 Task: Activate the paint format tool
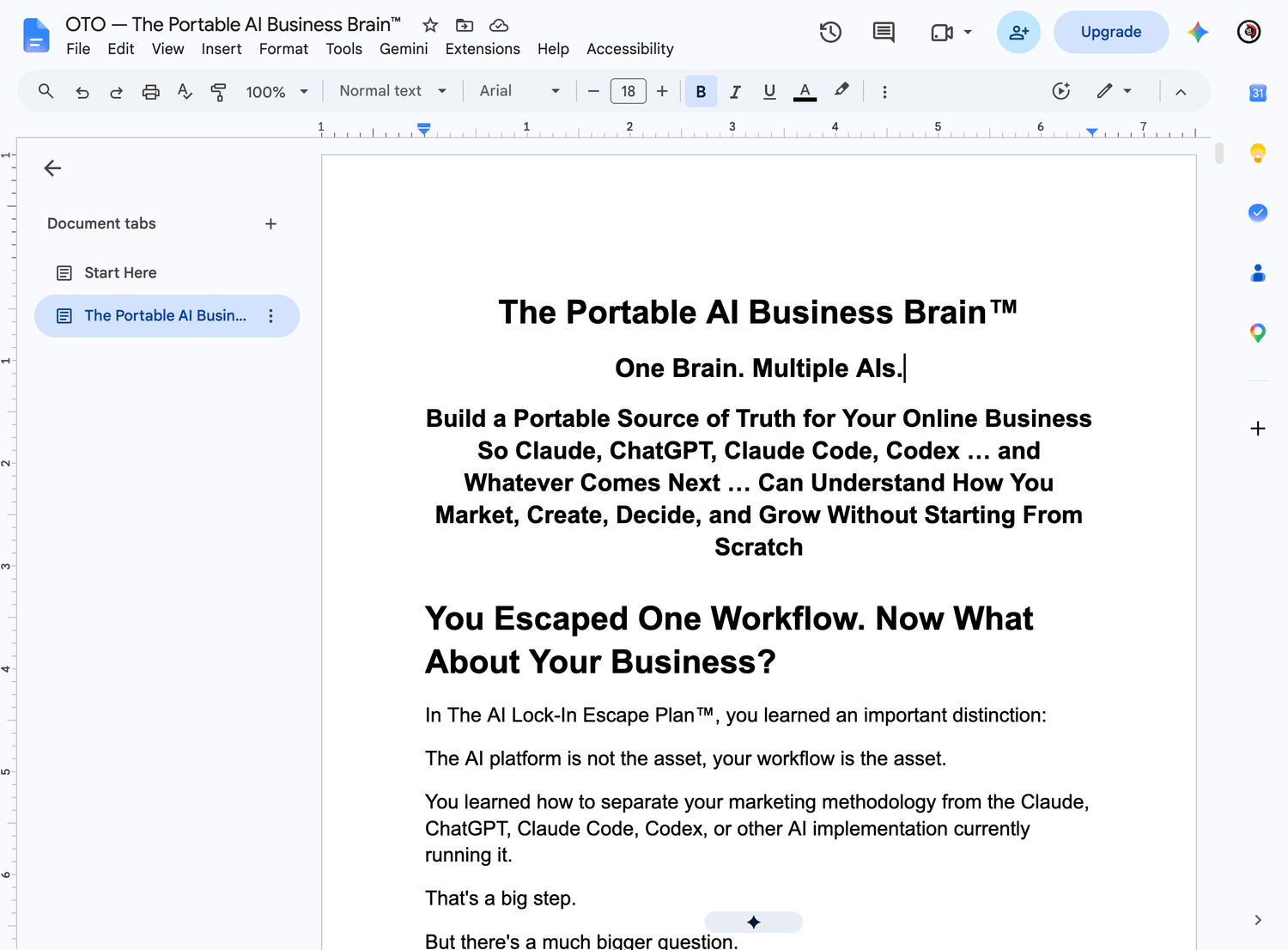pyautogui.click(x=219, y=92)
